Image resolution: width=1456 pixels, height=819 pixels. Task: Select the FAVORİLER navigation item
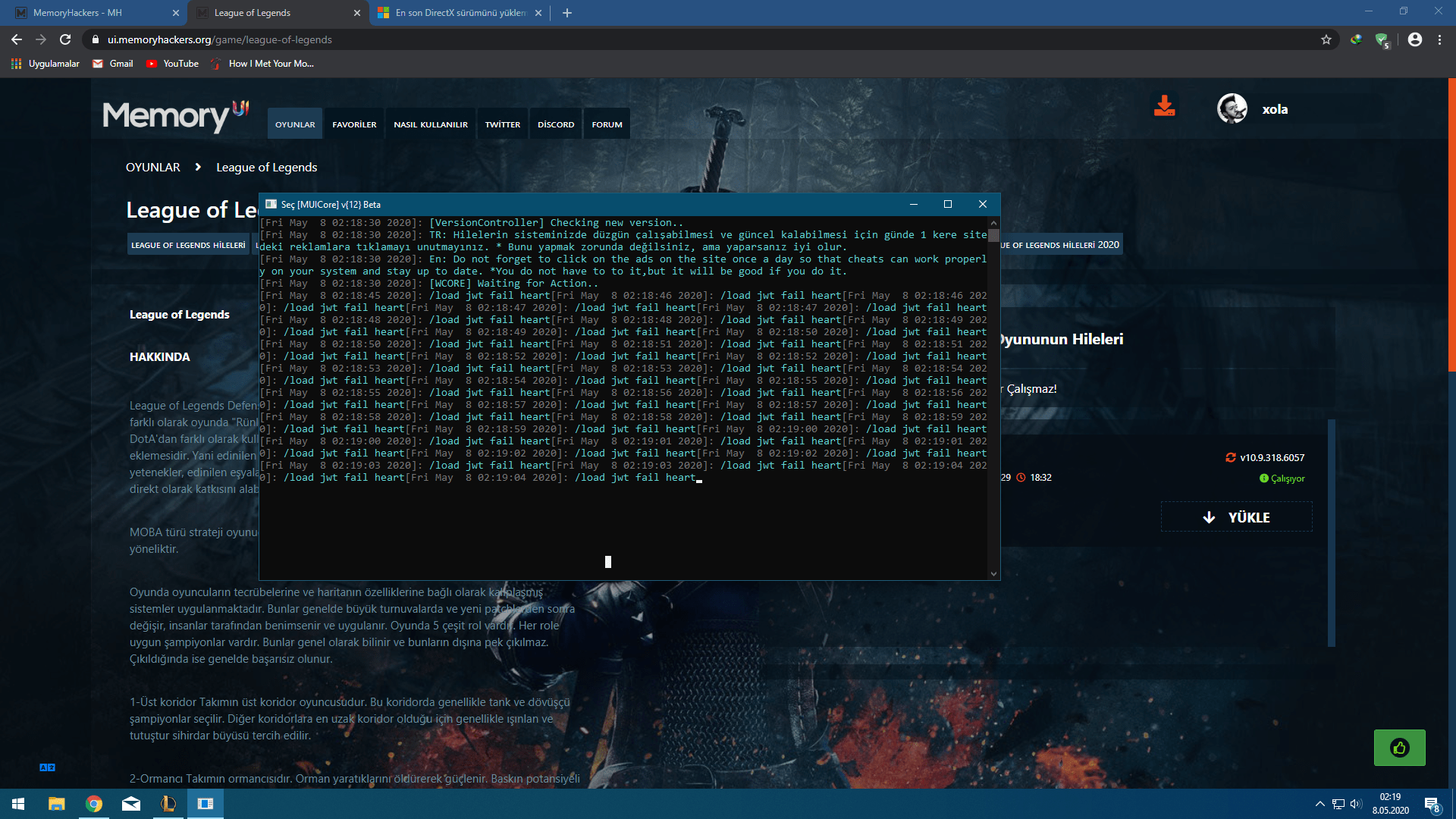pyautogui.click(x=354, y=124)
